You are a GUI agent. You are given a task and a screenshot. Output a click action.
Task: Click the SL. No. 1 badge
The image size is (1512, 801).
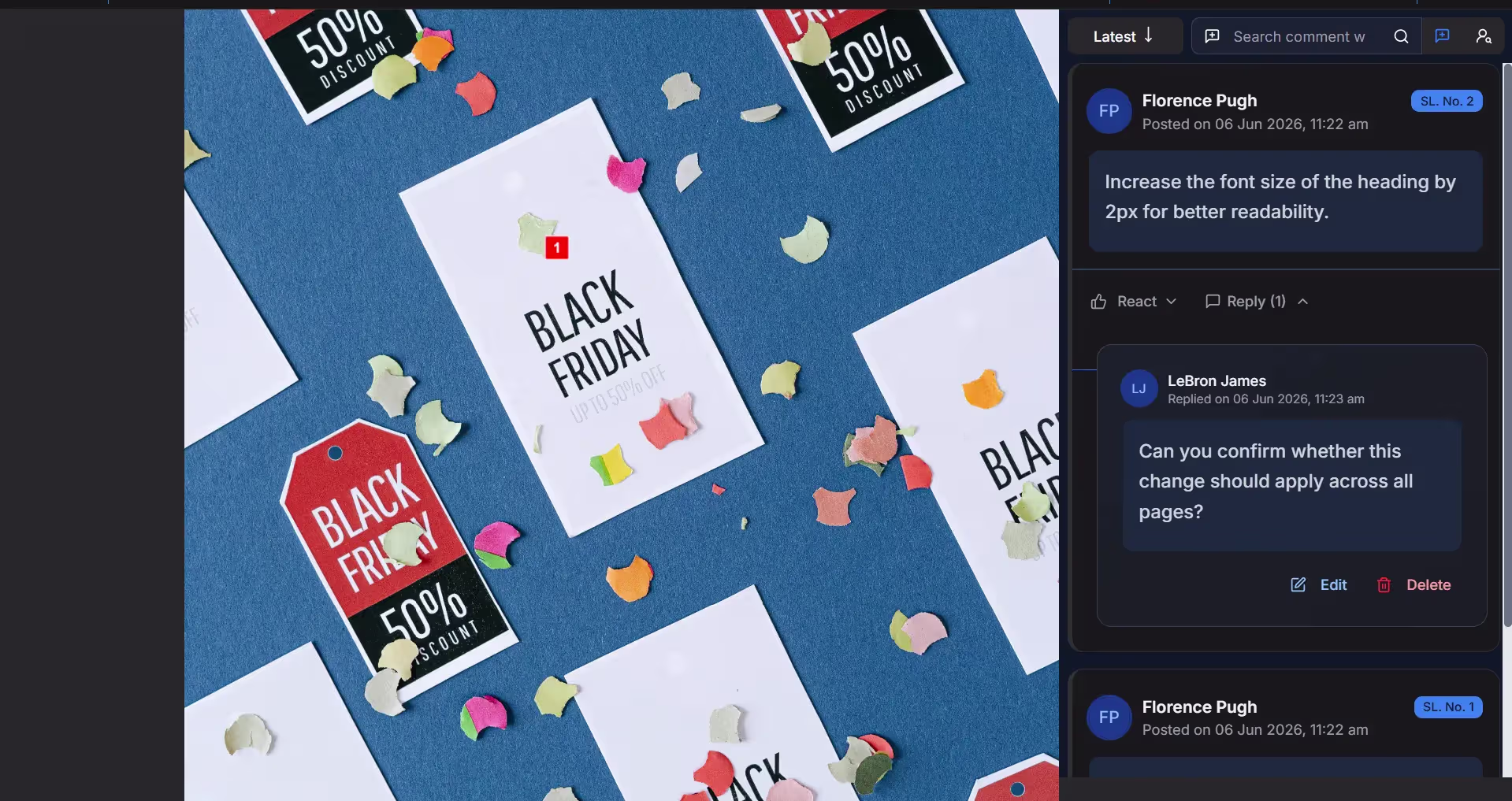tap(1448, 707)
